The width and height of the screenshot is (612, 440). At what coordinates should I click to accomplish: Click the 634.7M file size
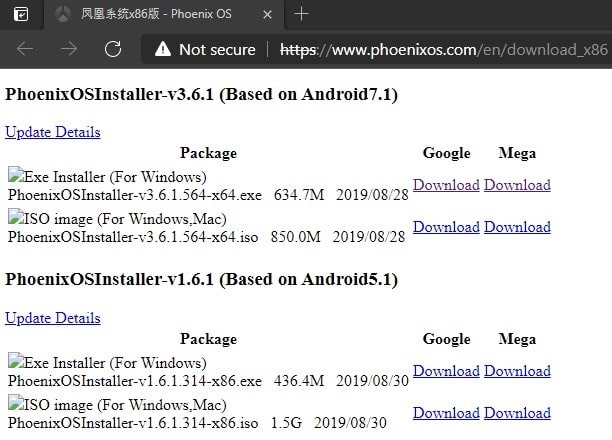click(299, 195)
